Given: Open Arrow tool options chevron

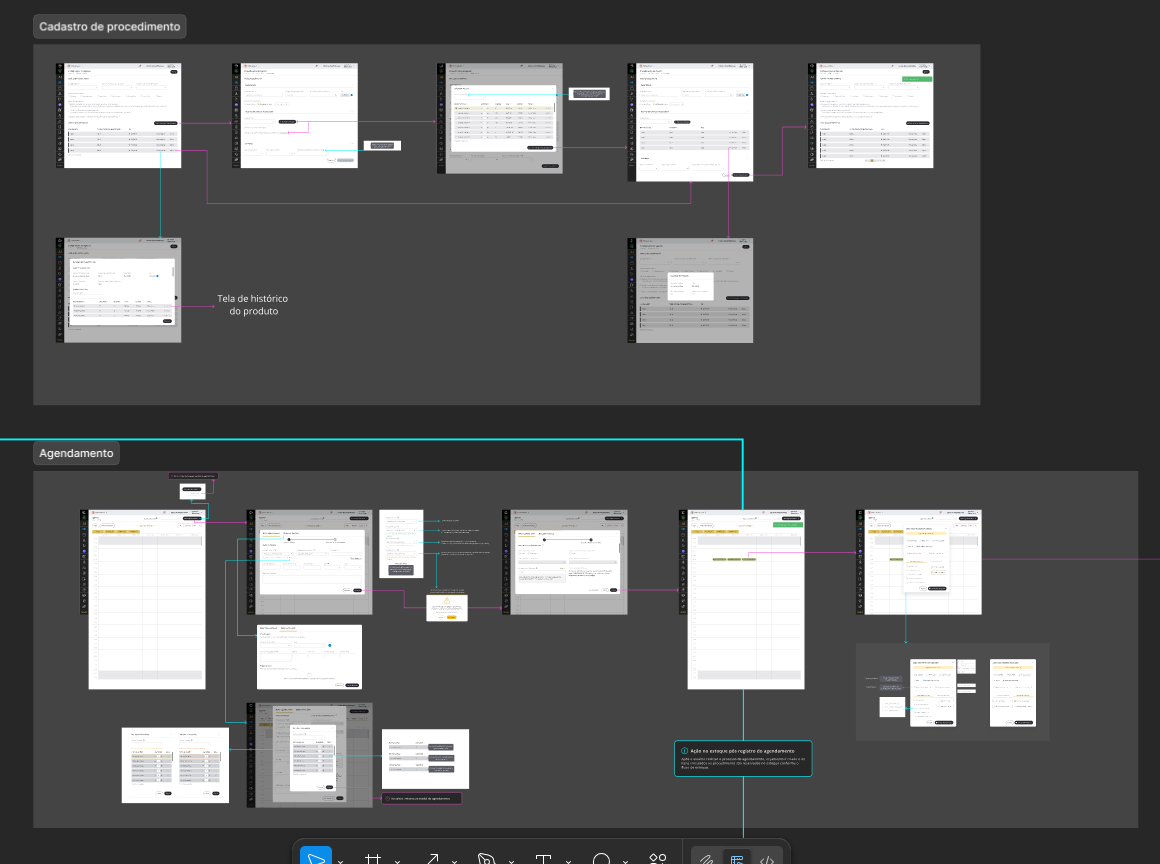Looking at the screenshot, I should click(454, 861).
